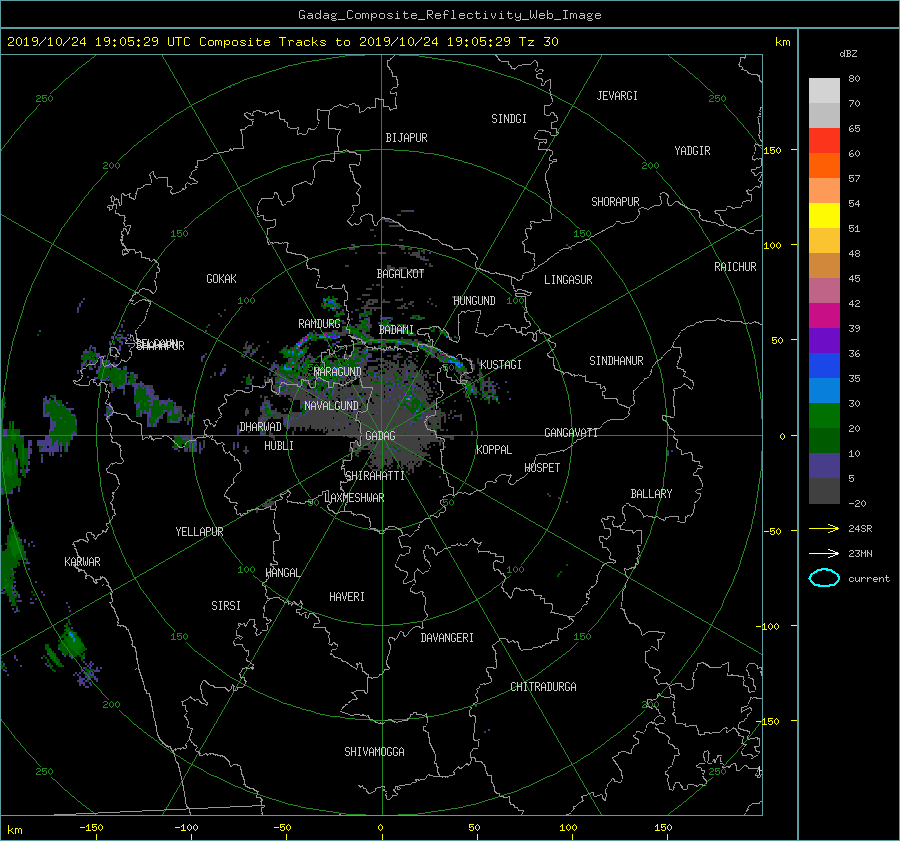
Task: Click the BIJAPUR city label
Action: tap(406, 138)
